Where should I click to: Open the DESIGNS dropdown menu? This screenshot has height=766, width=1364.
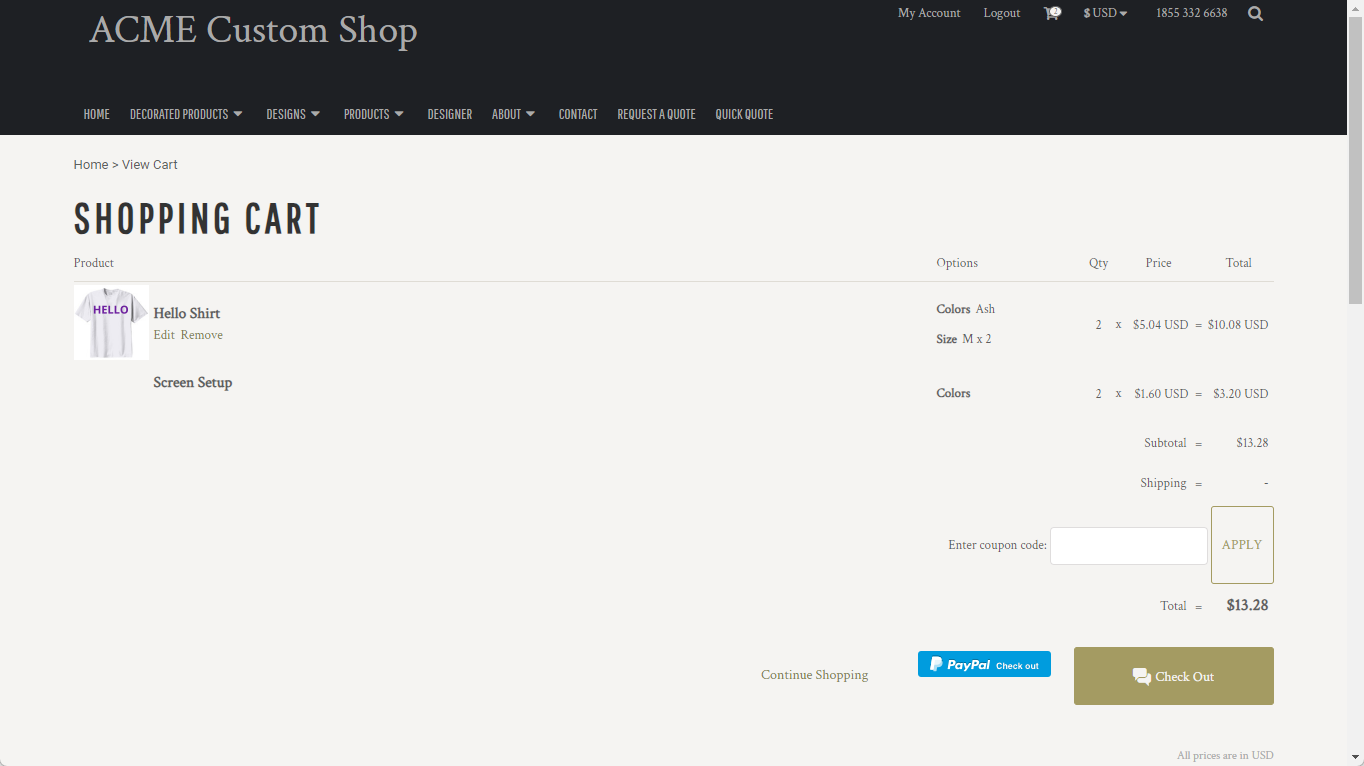coord(293,114)
